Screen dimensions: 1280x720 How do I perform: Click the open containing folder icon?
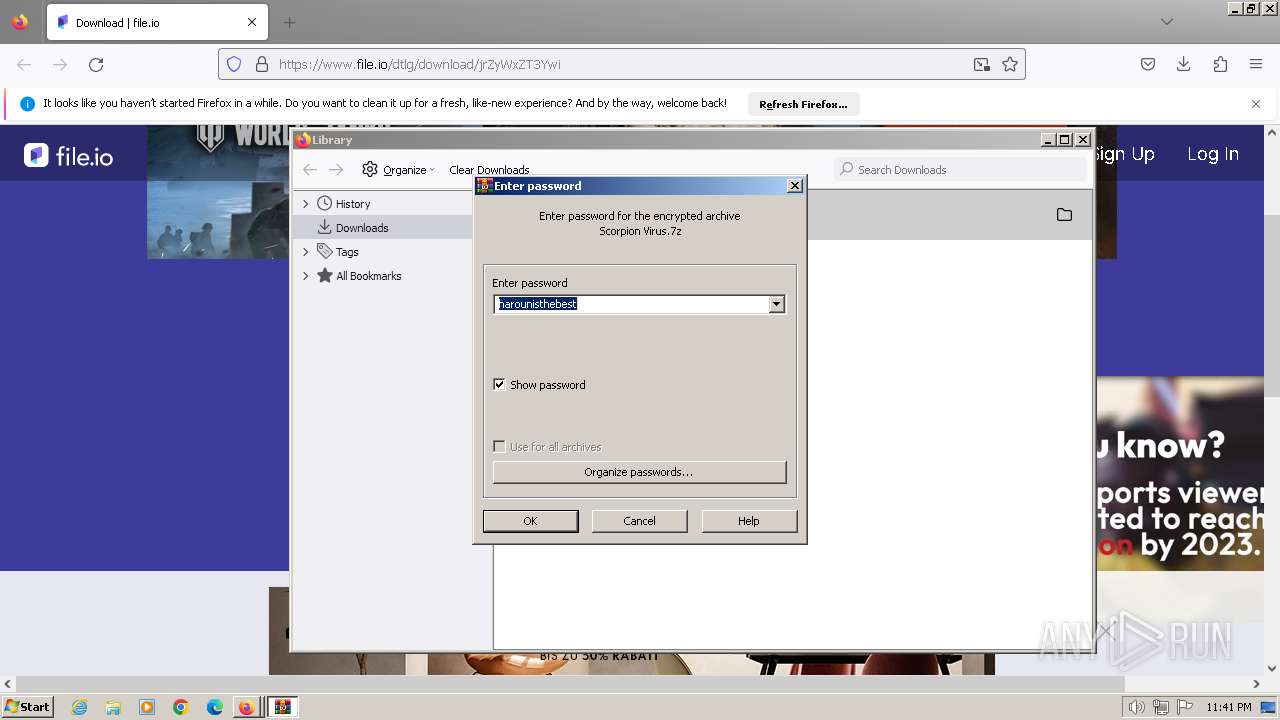coord(1064,215)
